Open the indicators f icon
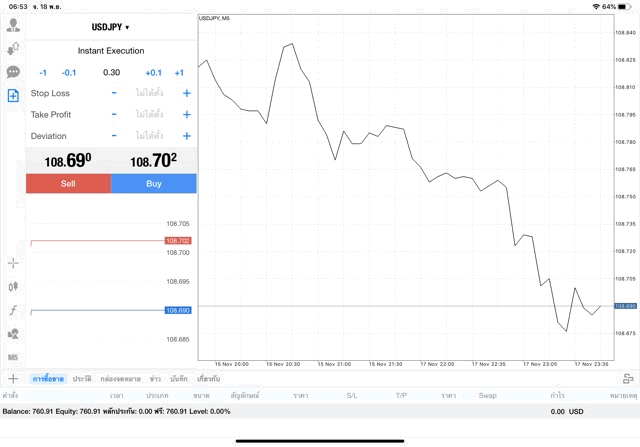640x447 pixels. pos(13,310)
